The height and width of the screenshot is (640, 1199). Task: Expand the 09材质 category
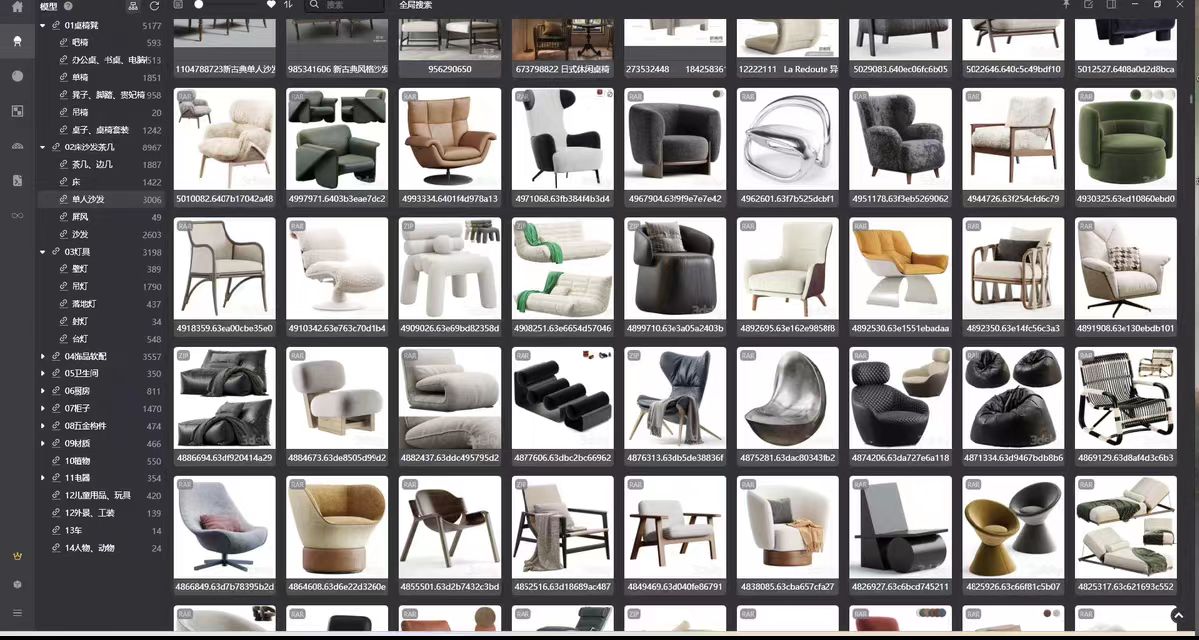tap(43, 443)
